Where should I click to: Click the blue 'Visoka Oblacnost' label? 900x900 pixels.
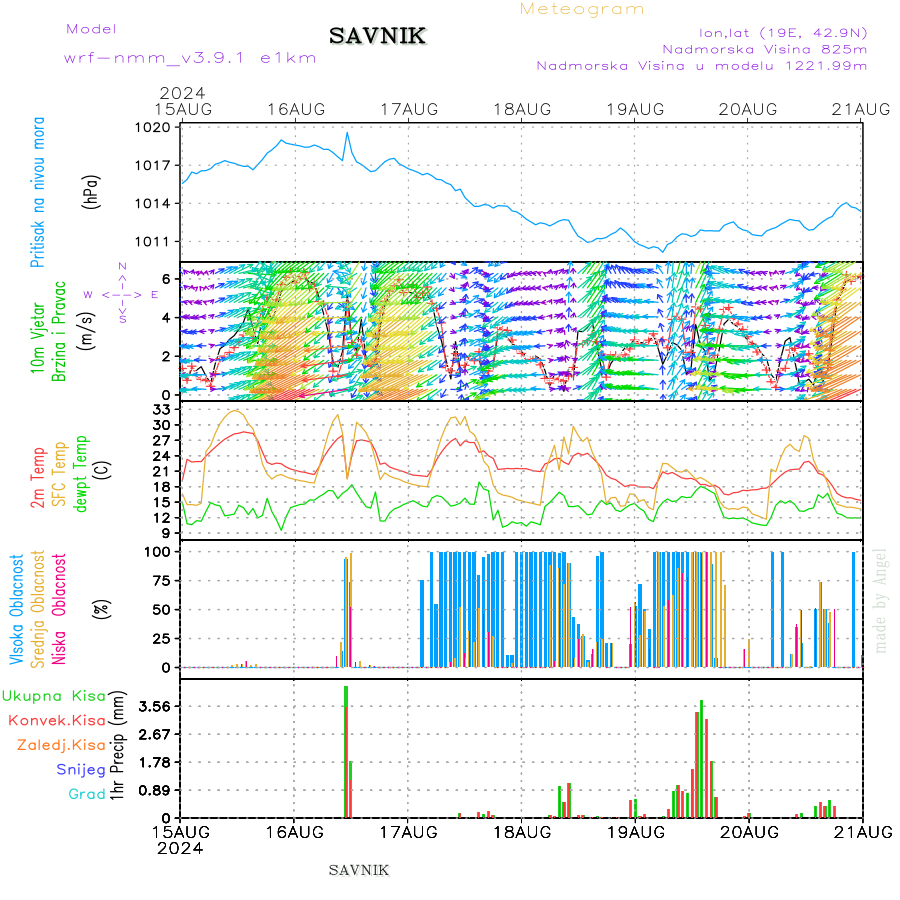tap(16, 610)
